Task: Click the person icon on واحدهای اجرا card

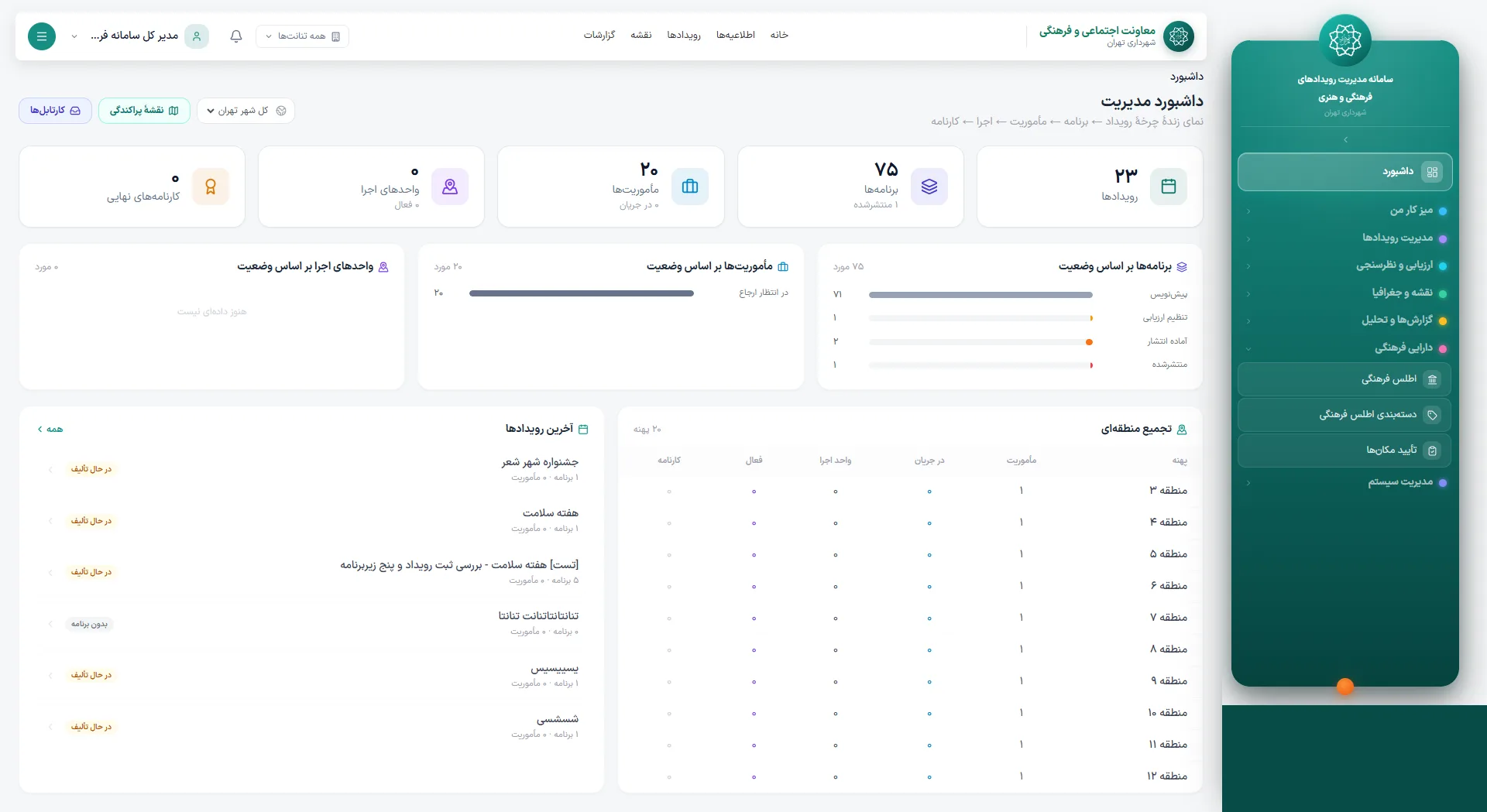Action: point(450,187)
